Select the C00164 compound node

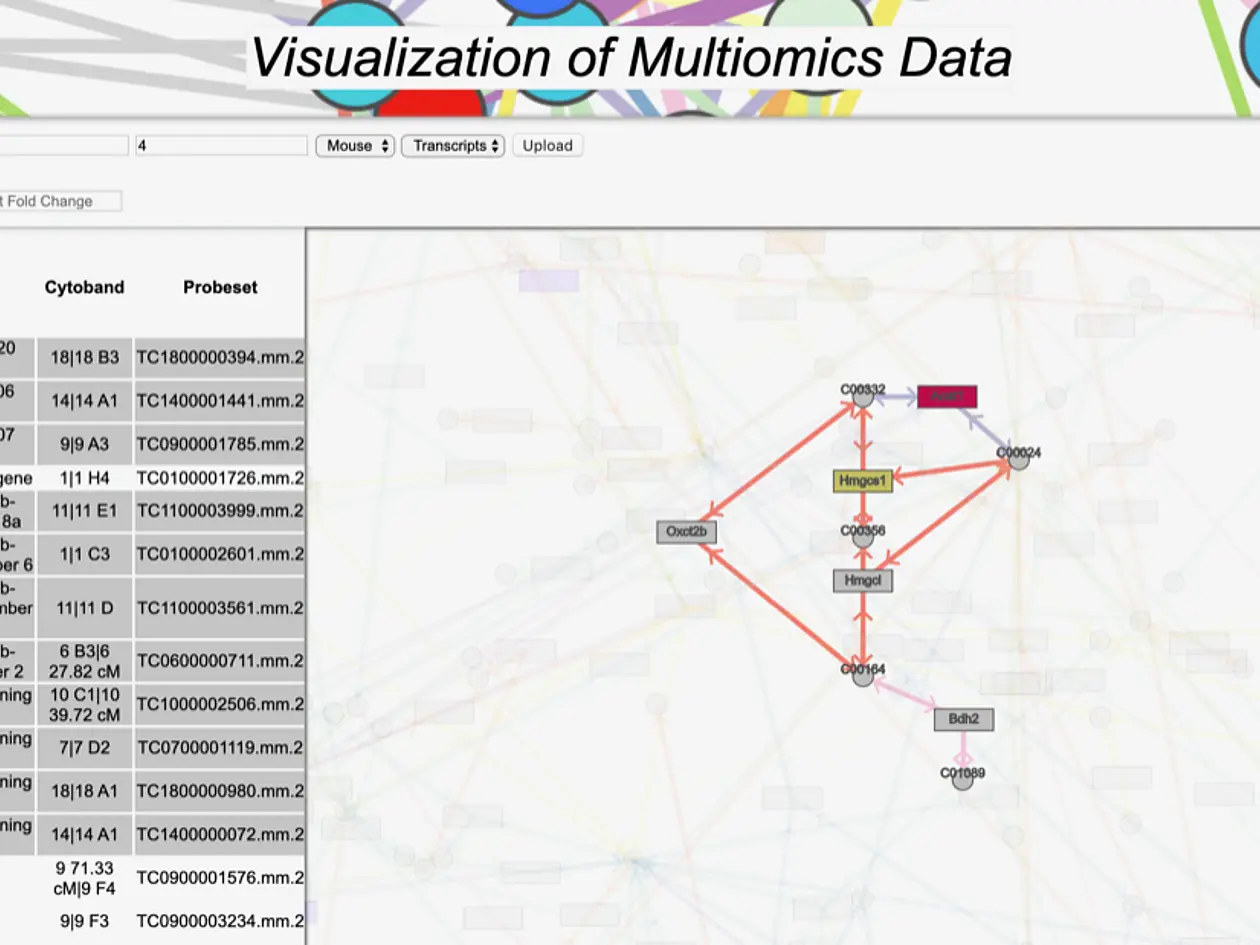tap(863, 675)
